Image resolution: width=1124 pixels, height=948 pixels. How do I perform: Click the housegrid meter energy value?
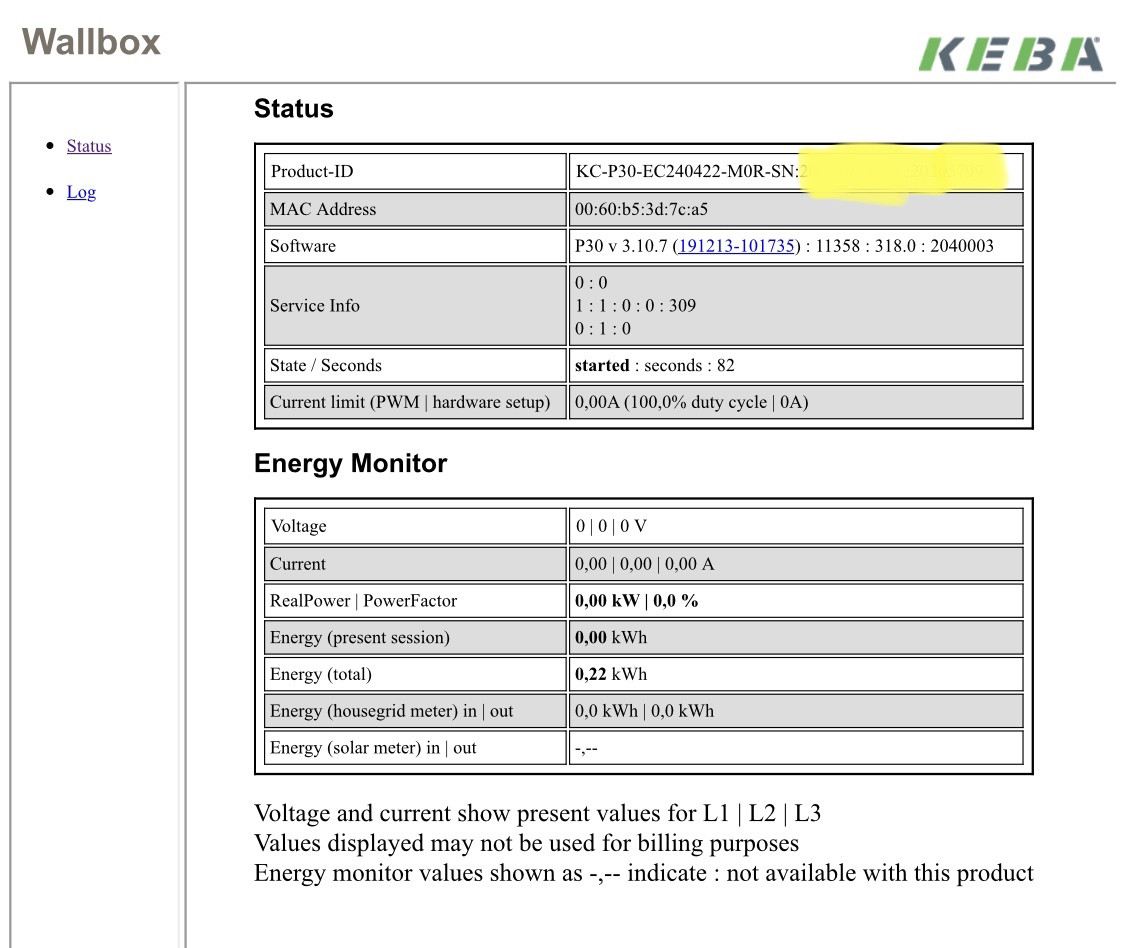644,711
